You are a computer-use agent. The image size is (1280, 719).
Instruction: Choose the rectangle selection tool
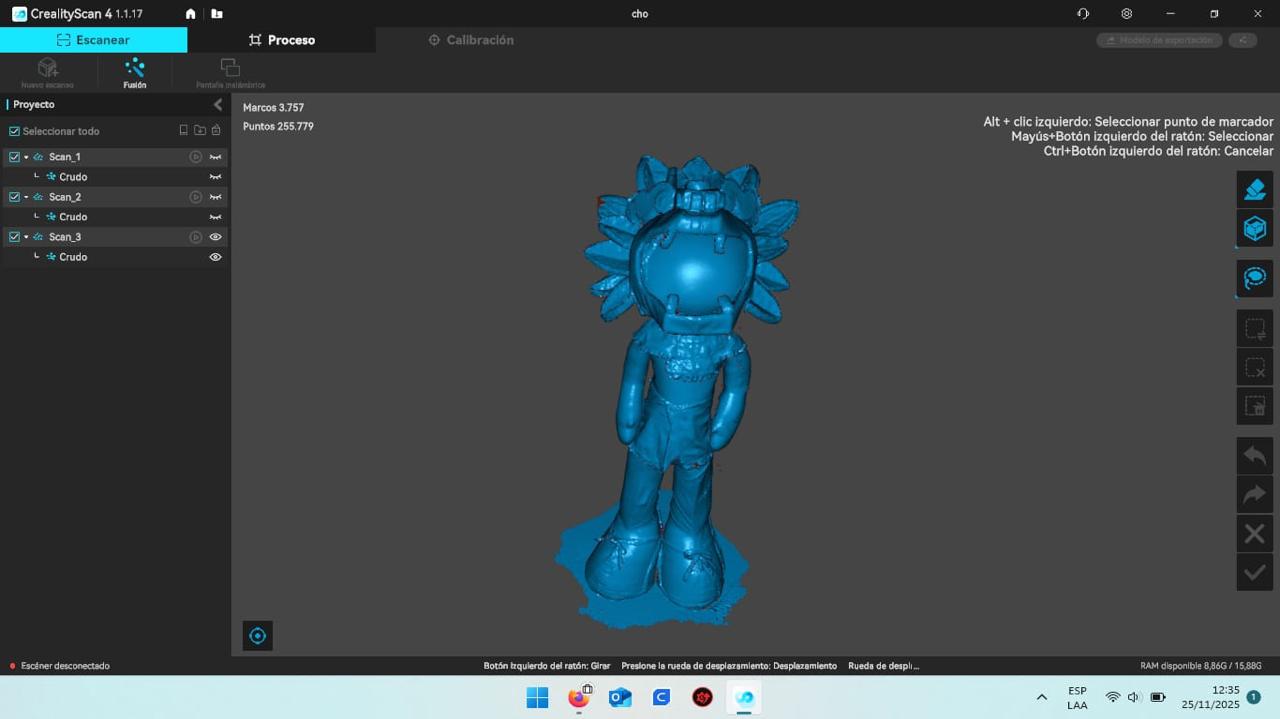pyautogui.click(x=1255, y=328)
